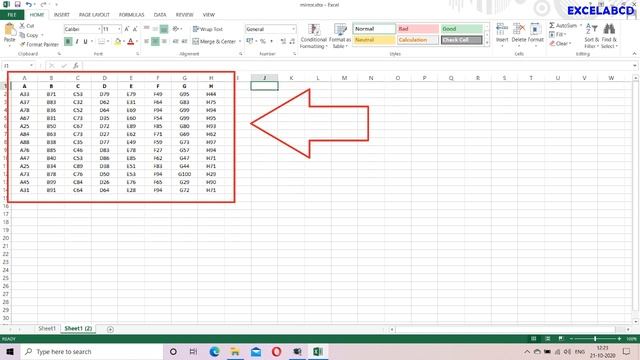Switch to the DATA tab
640x360 pixels.
tap(160, 15)
